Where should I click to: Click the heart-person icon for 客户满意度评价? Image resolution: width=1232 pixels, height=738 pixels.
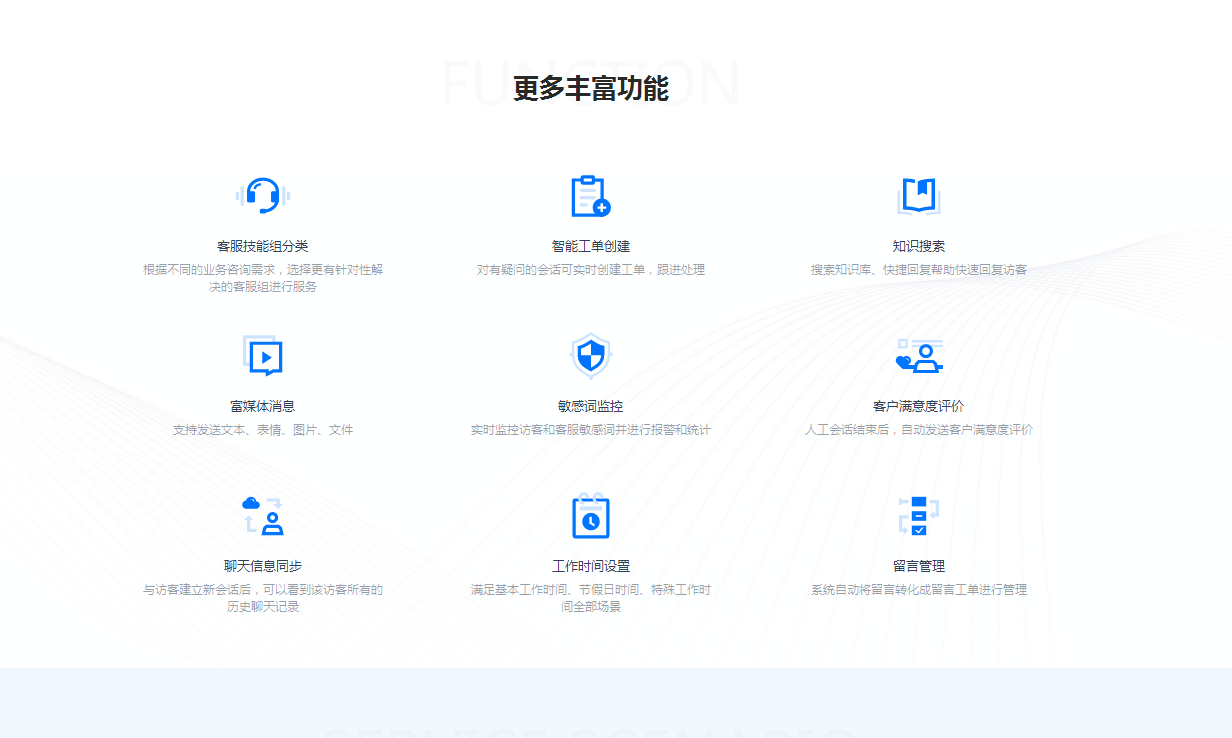point(918,356)
